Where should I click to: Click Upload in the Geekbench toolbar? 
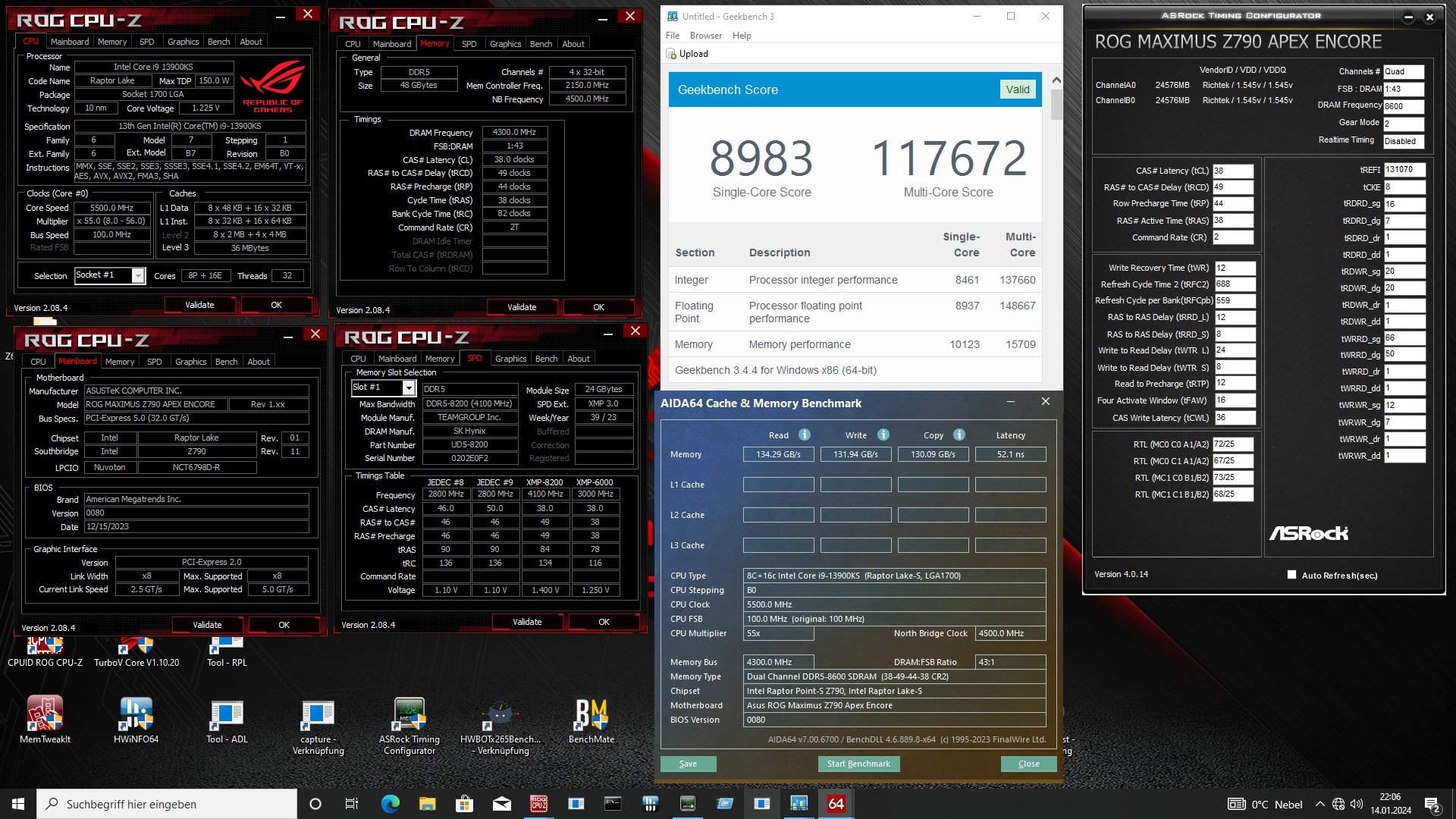click(x=687, y=54)
